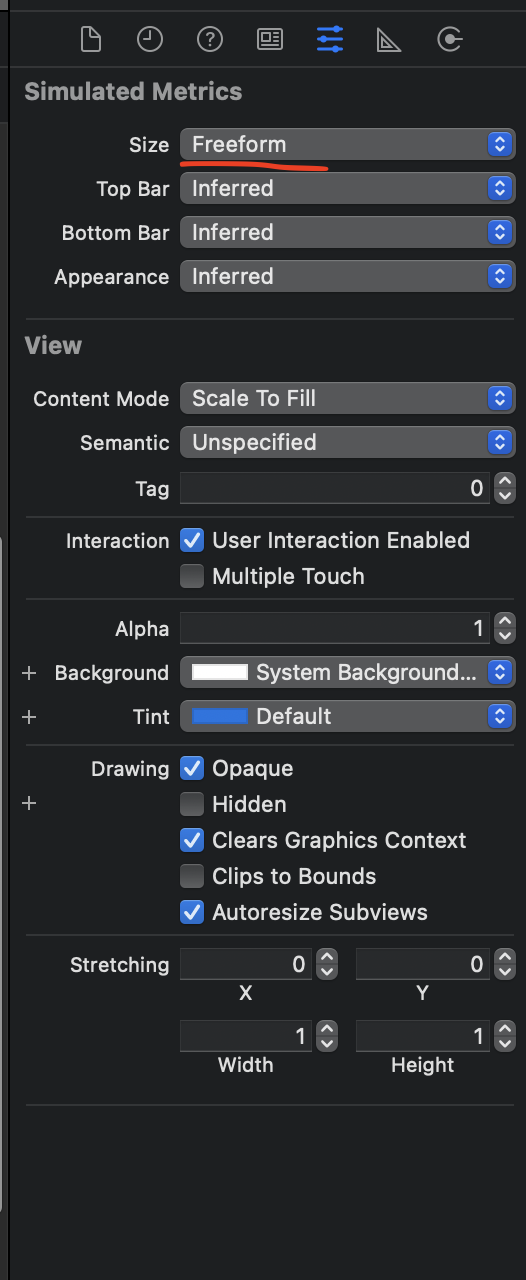Open the Connections inspector
This screenshot has height=1280, width=526.
[450, 39]
